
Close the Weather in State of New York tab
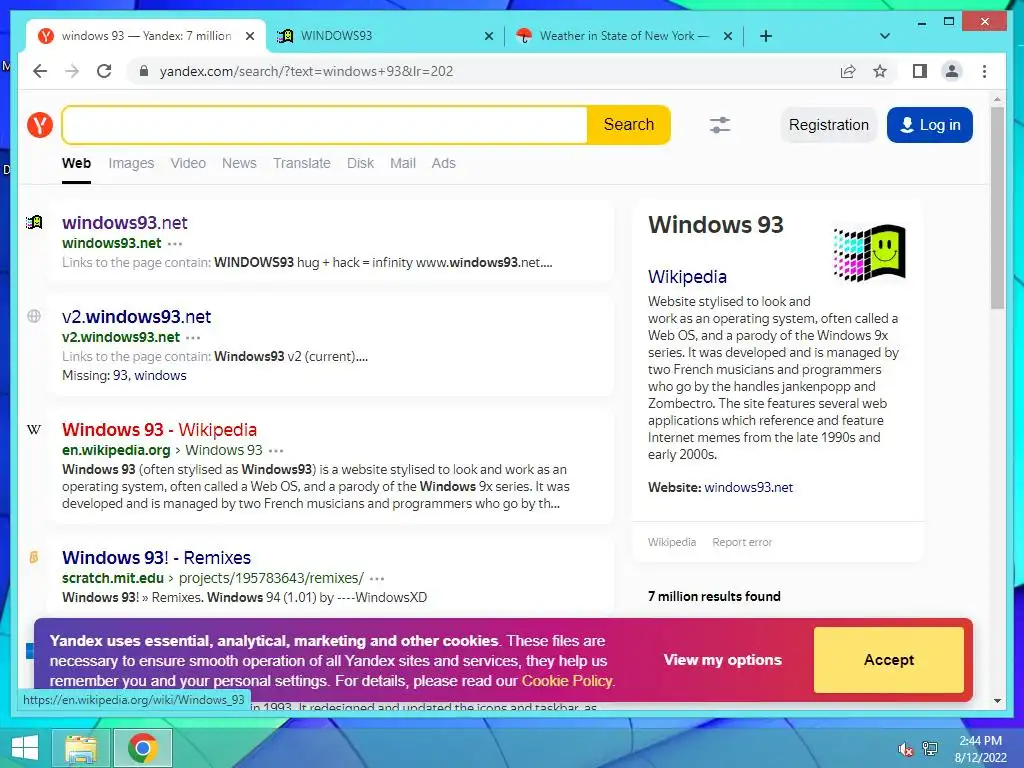(x=728, y=36)
